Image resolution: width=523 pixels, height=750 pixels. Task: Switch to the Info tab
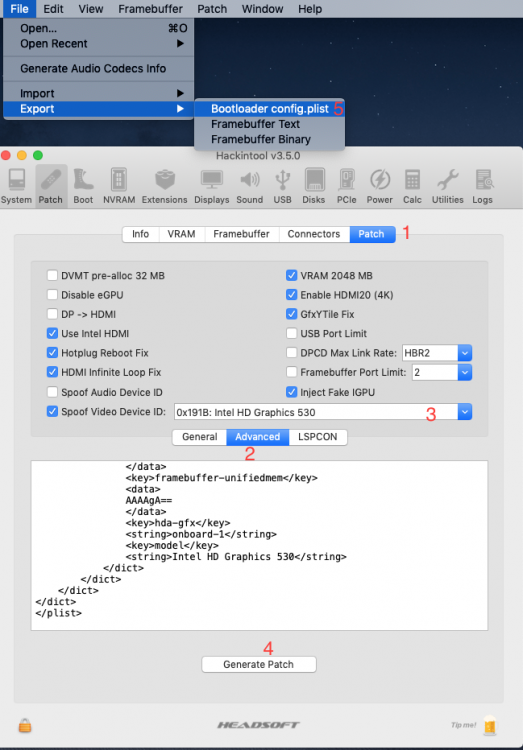click(x=140, y=234)
